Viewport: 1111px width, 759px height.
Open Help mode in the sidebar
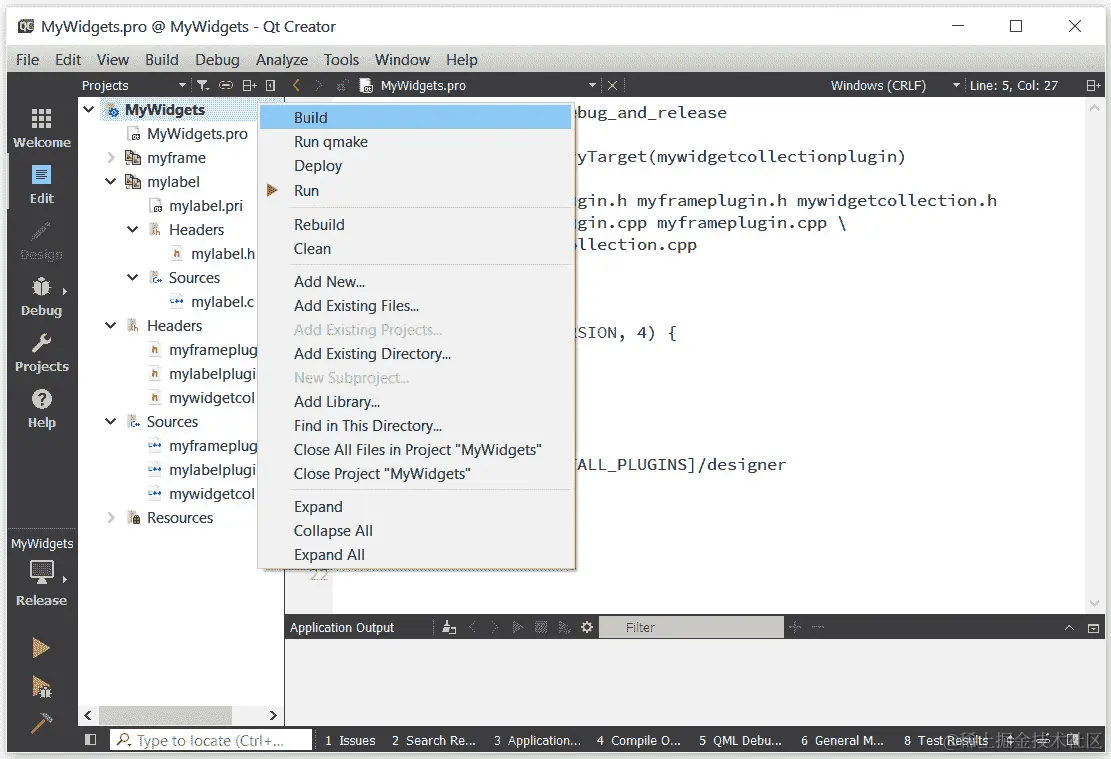[x=41, y=408]
